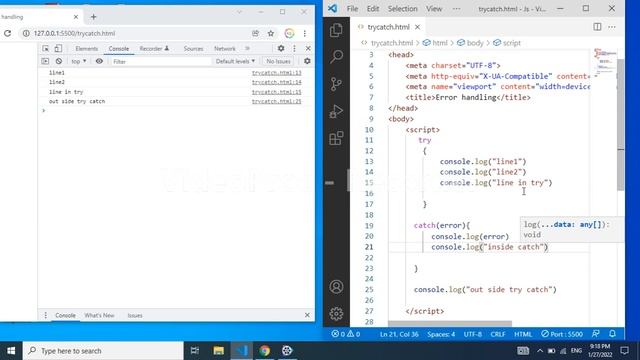
Task: Open the top JavaScript context dropdown
Action: point(78,61)
